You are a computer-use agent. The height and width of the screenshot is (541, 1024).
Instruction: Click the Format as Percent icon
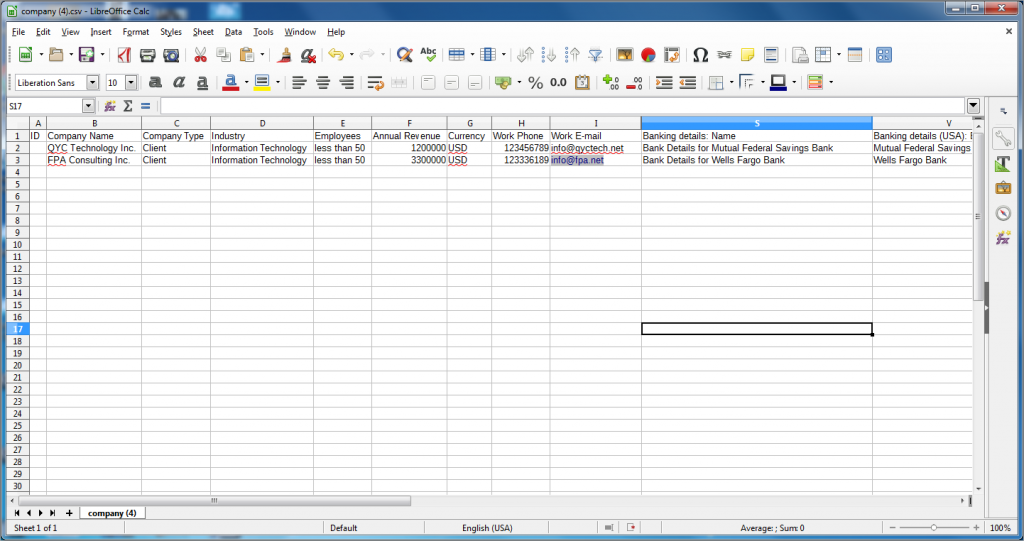(536, 82)
